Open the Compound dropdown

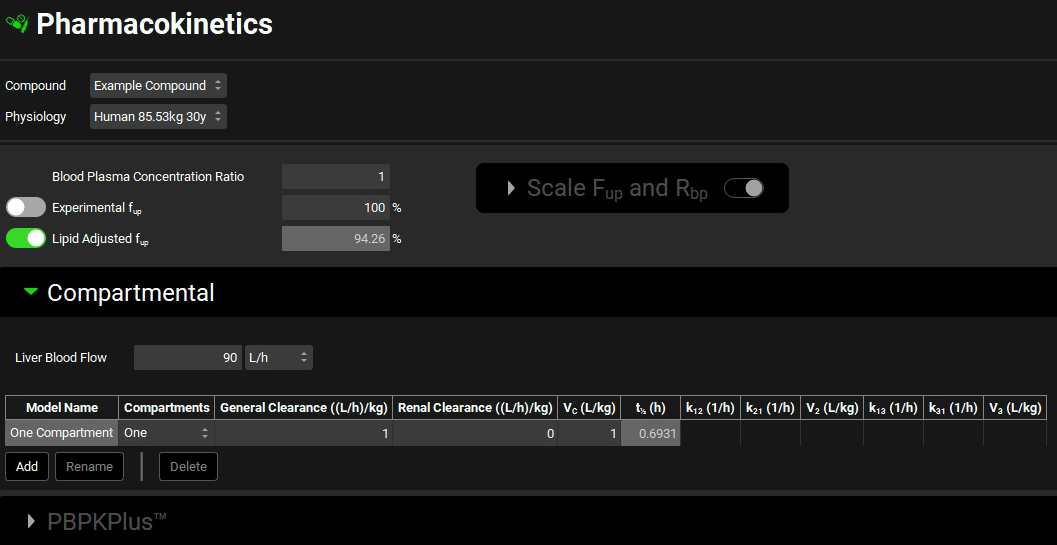click(158, 86)
